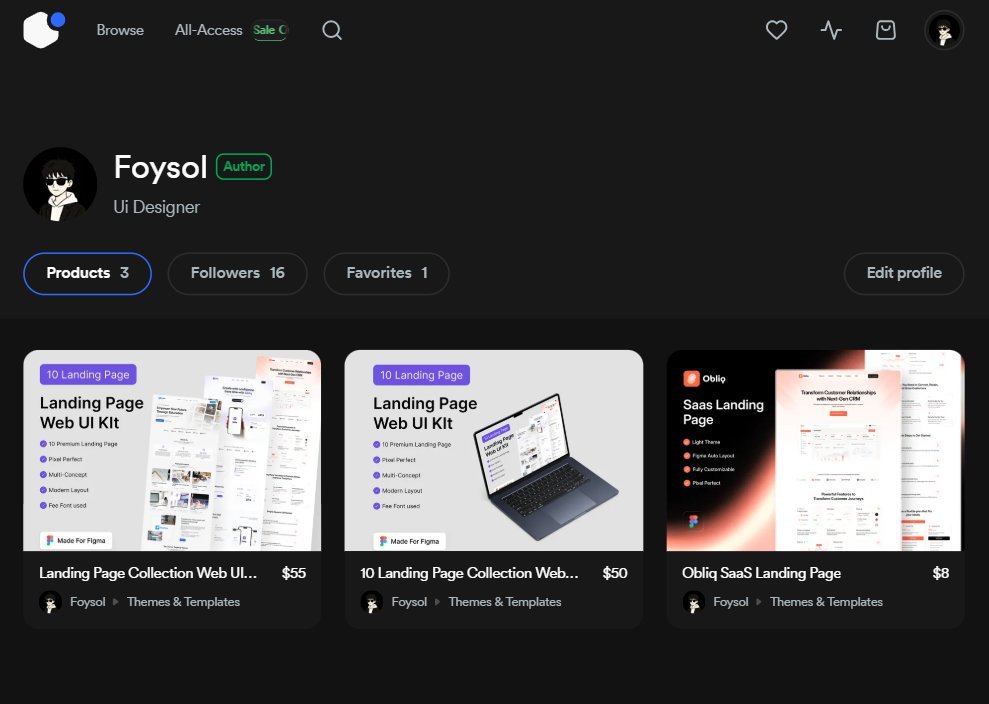Image resolution: width=989 pixels, height=704 pixels.
Task: Open the $55 Landing Page Collection thumbnail
Action: pos(172,450)
